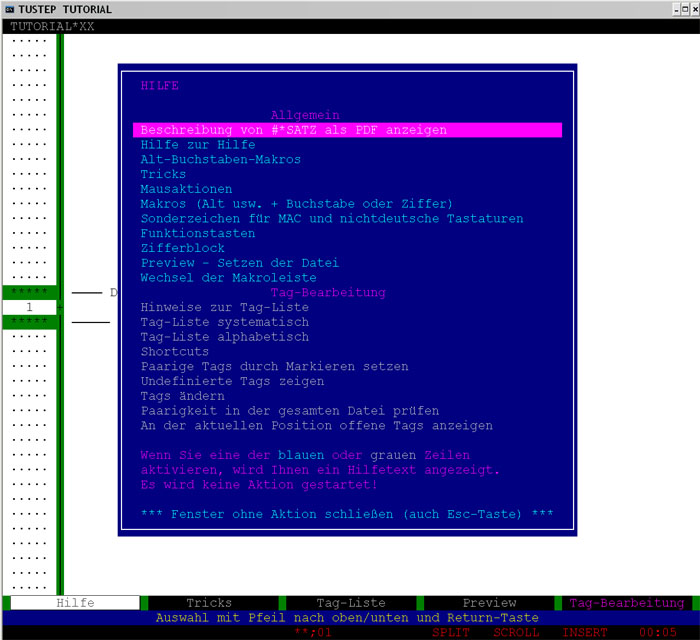This screenshot has width=700, height=640.
Task: Select 'Beschreibung von #*SATZ als PDF anzeigen'
Action: coord(293,130)
